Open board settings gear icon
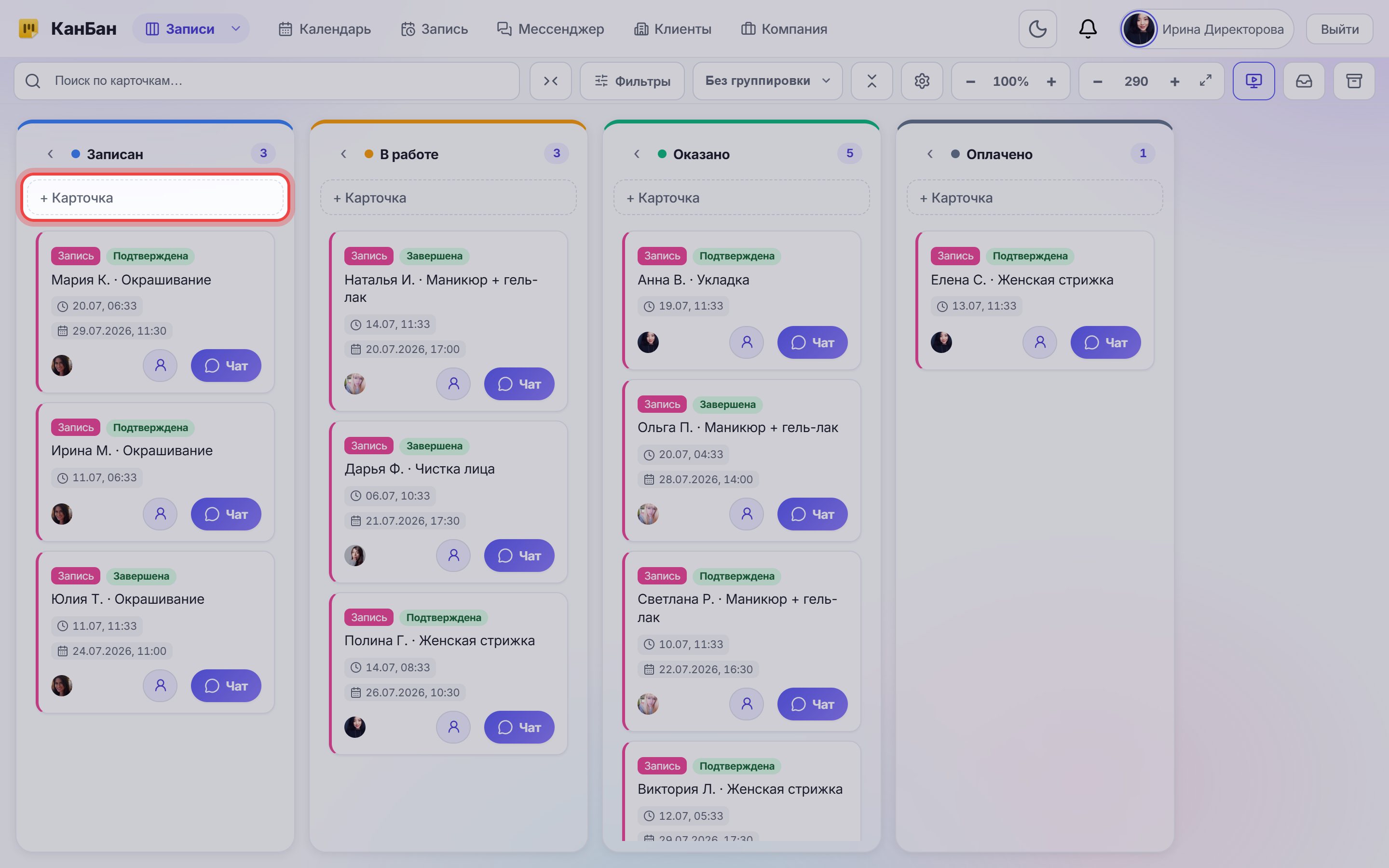The height and width of the screenshot is (868, 1389). 922,81
